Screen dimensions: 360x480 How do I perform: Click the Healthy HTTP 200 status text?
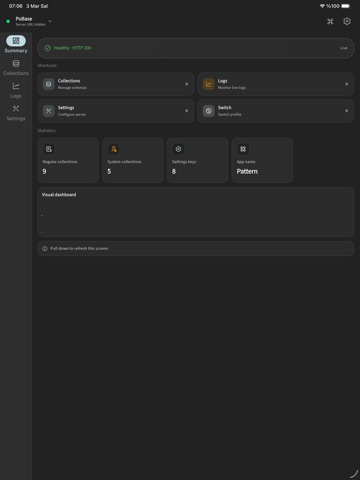pyautogui.click(x=72, y=48)
